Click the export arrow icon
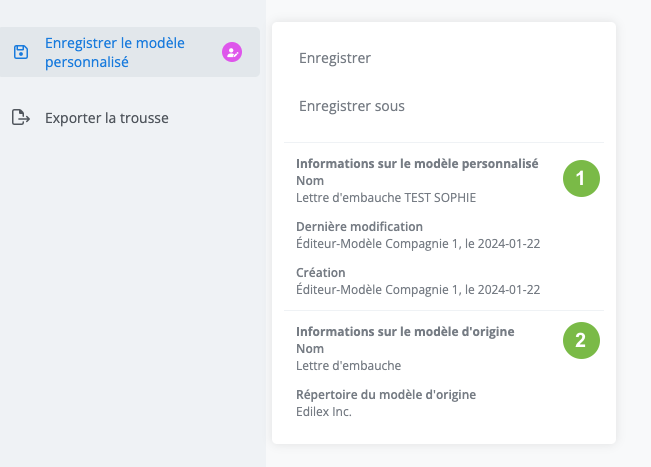 click(20, 118)
